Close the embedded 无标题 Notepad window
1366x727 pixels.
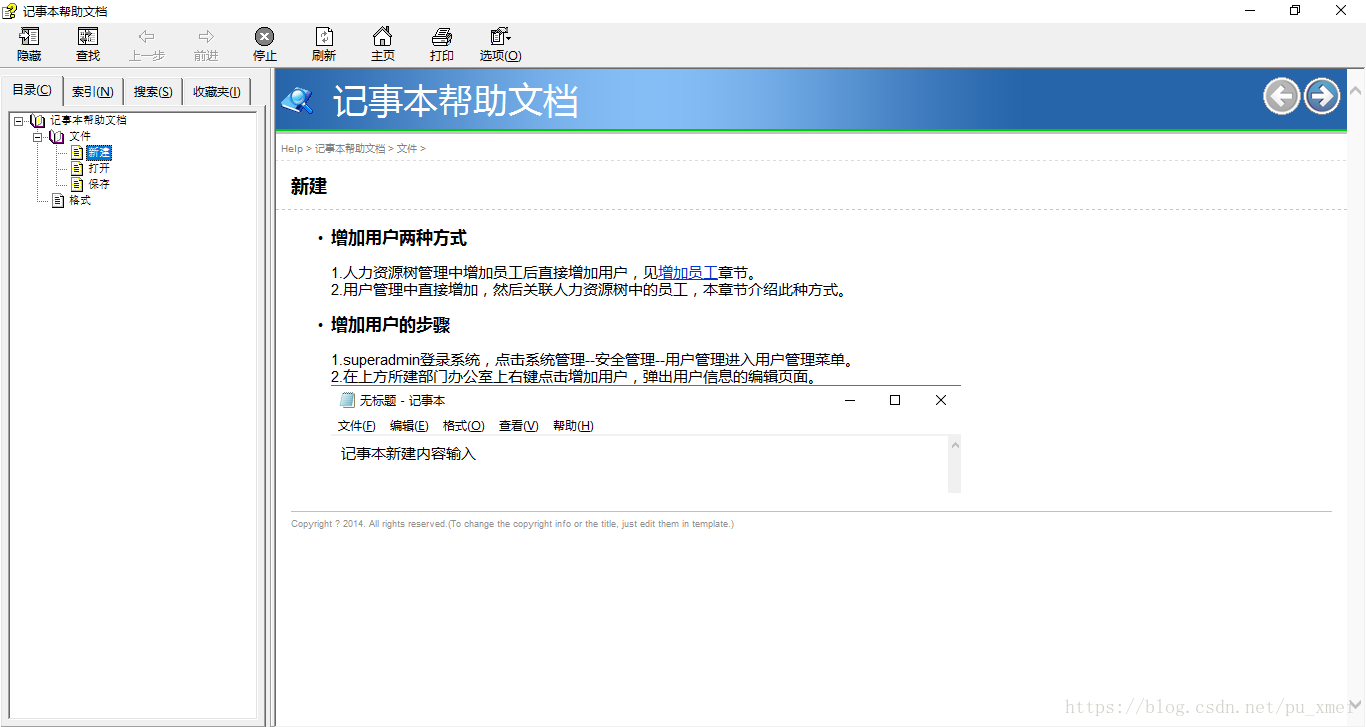pos(940,400)
